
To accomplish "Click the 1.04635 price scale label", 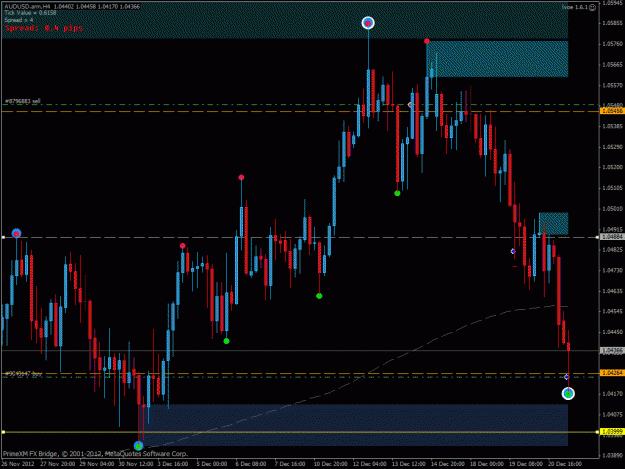I will click(612, 291).
